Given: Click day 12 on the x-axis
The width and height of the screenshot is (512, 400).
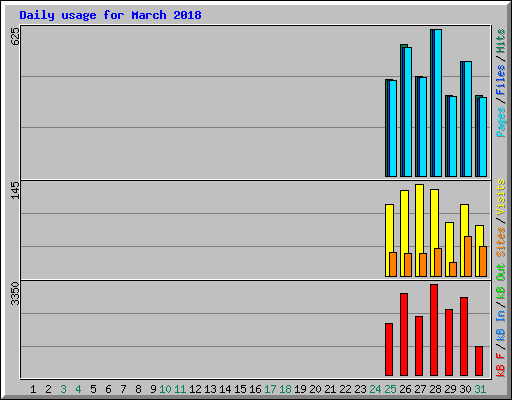Looking at the screenshot, I should tap(195, 389).
